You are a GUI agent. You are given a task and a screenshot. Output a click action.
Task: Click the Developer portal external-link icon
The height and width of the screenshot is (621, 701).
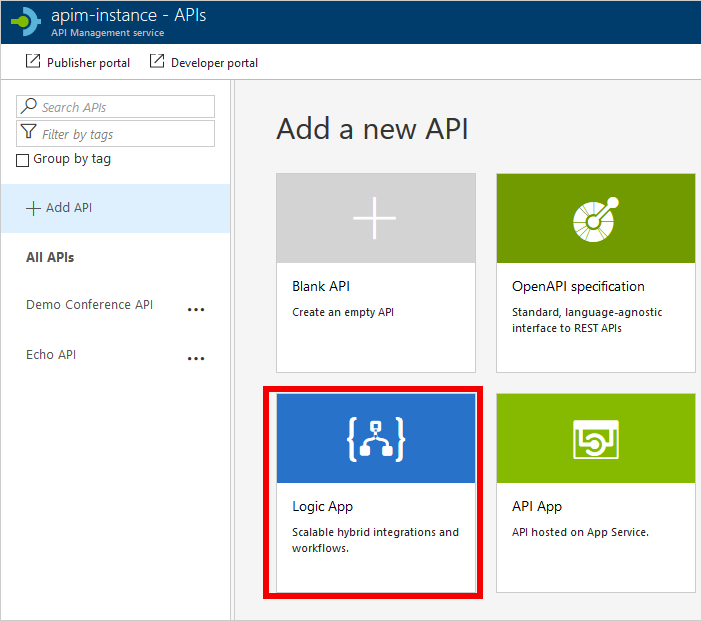click(x=157, y=61)
